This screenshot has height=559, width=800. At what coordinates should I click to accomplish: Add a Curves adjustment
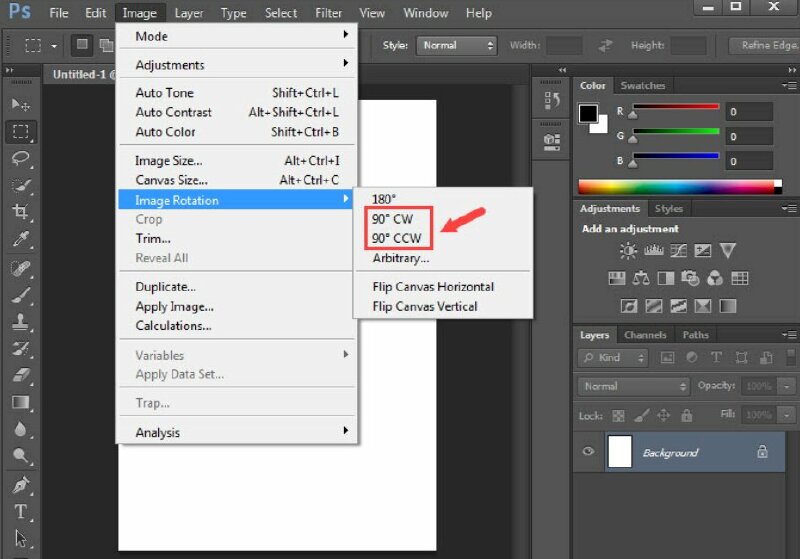pyautogui.click(x=678, y=250)
